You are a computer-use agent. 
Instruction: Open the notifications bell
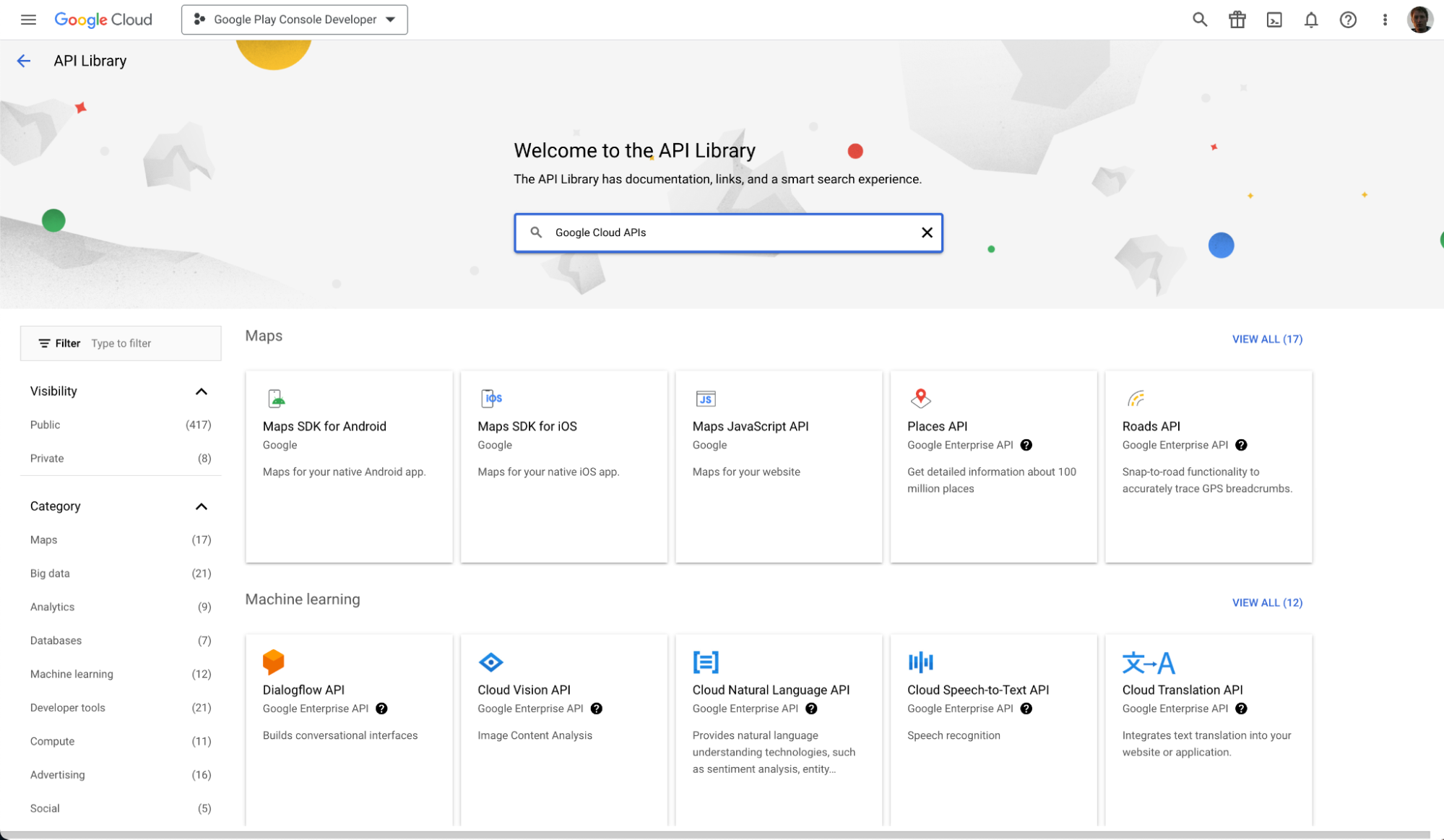tap(1311, 20)
